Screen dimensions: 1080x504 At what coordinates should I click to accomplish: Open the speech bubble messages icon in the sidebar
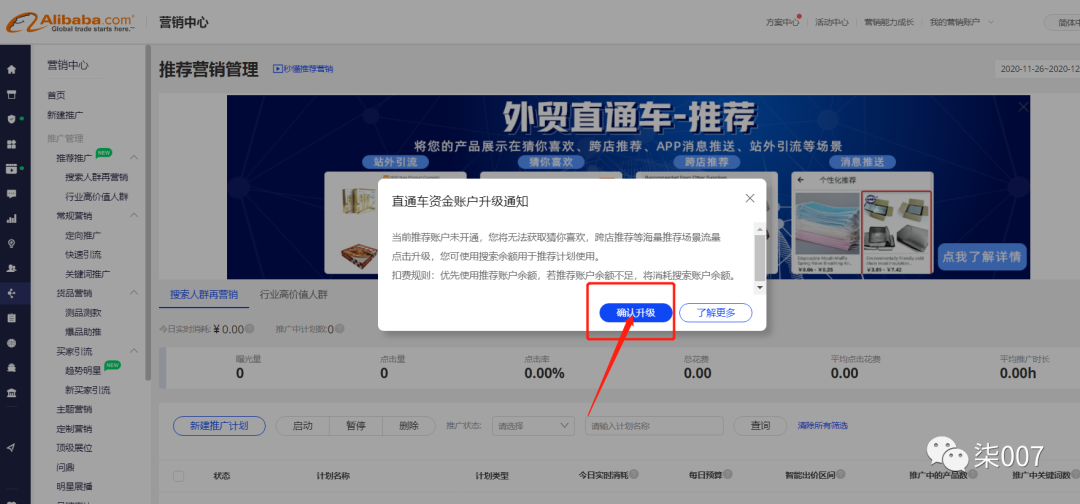11,194
